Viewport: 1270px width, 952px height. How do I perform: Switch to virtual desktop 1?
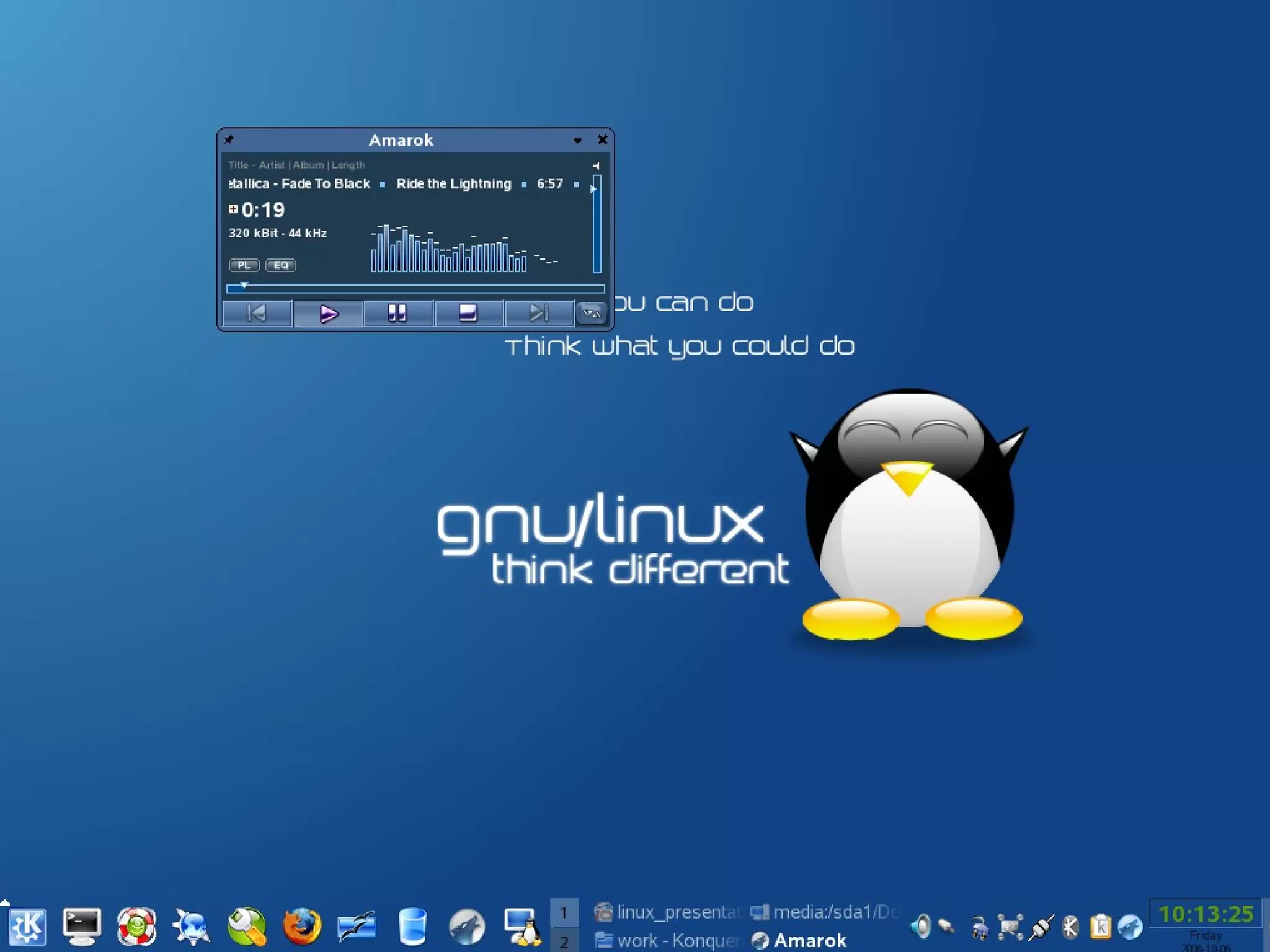564,912
